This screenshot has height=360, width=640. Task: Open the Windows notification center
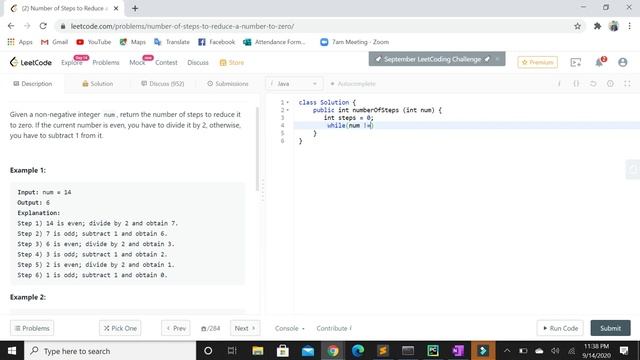(x=624, y=351)
